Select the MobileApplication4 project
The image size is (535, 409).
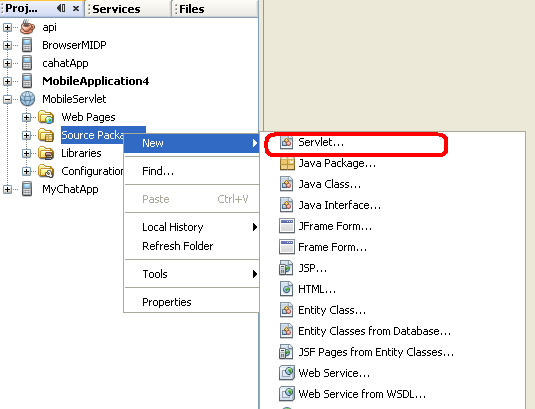(x=96, y=81)
